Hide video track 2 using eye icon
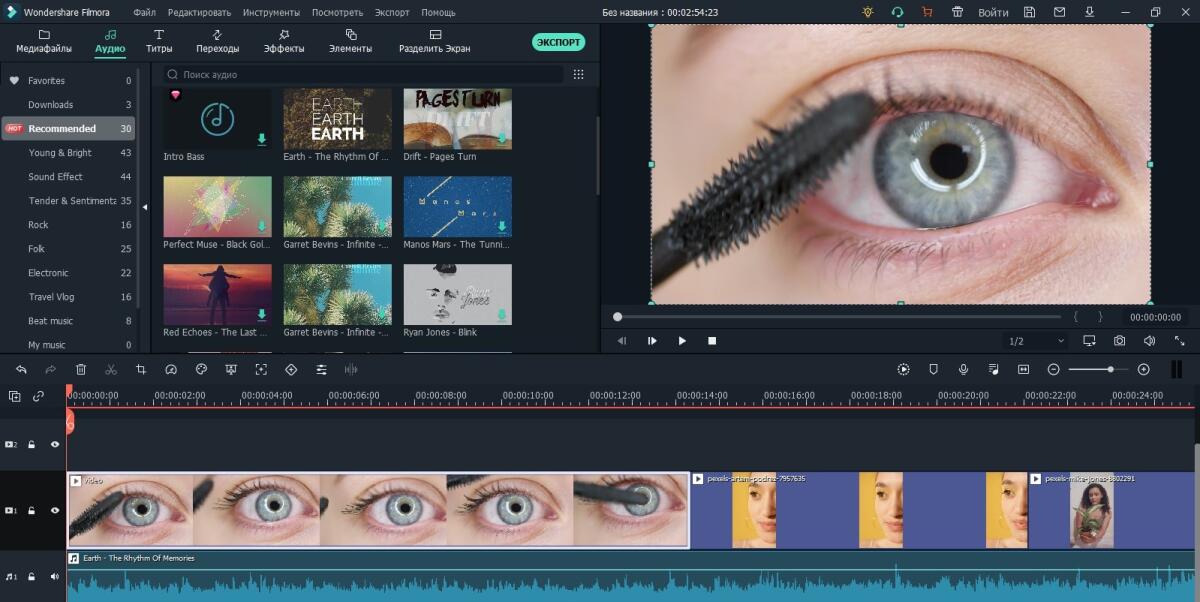The image size is (1200, 602). [x=55, y=444]
